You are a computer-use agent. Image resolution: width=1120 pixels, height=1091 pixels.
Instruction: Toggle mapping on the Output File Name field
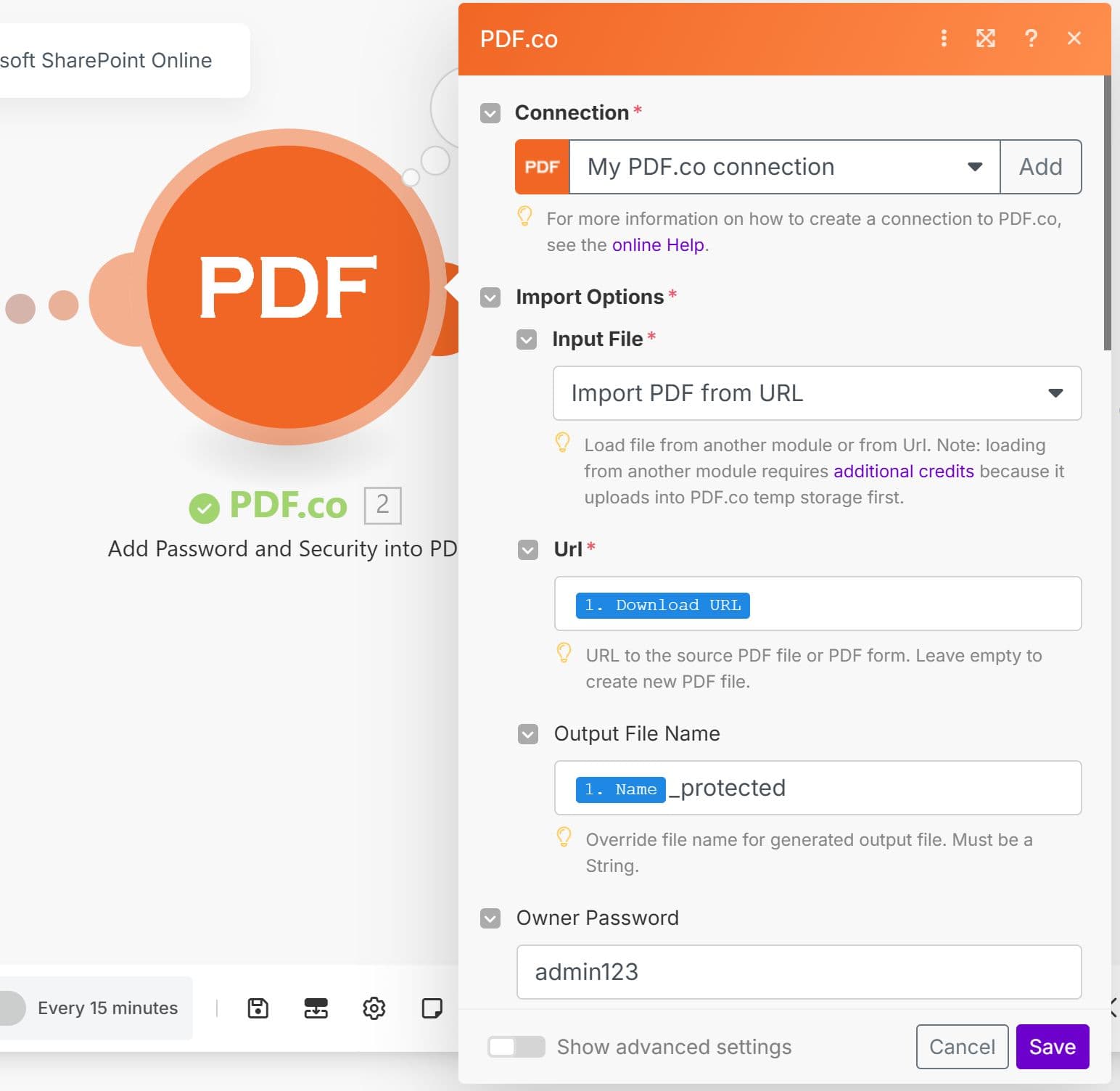click(x=527, y=734)
